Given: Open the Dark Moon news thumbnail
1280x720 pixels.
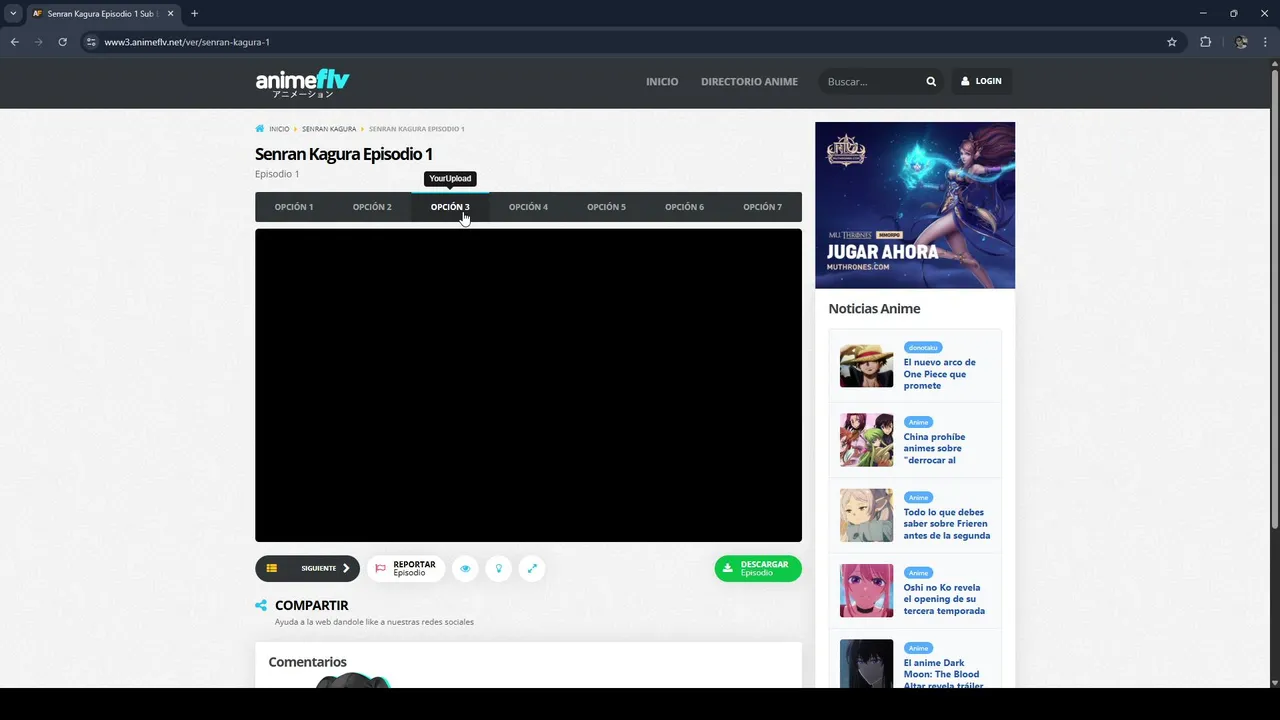Looking at the screenshot, I should coord(866,663).
